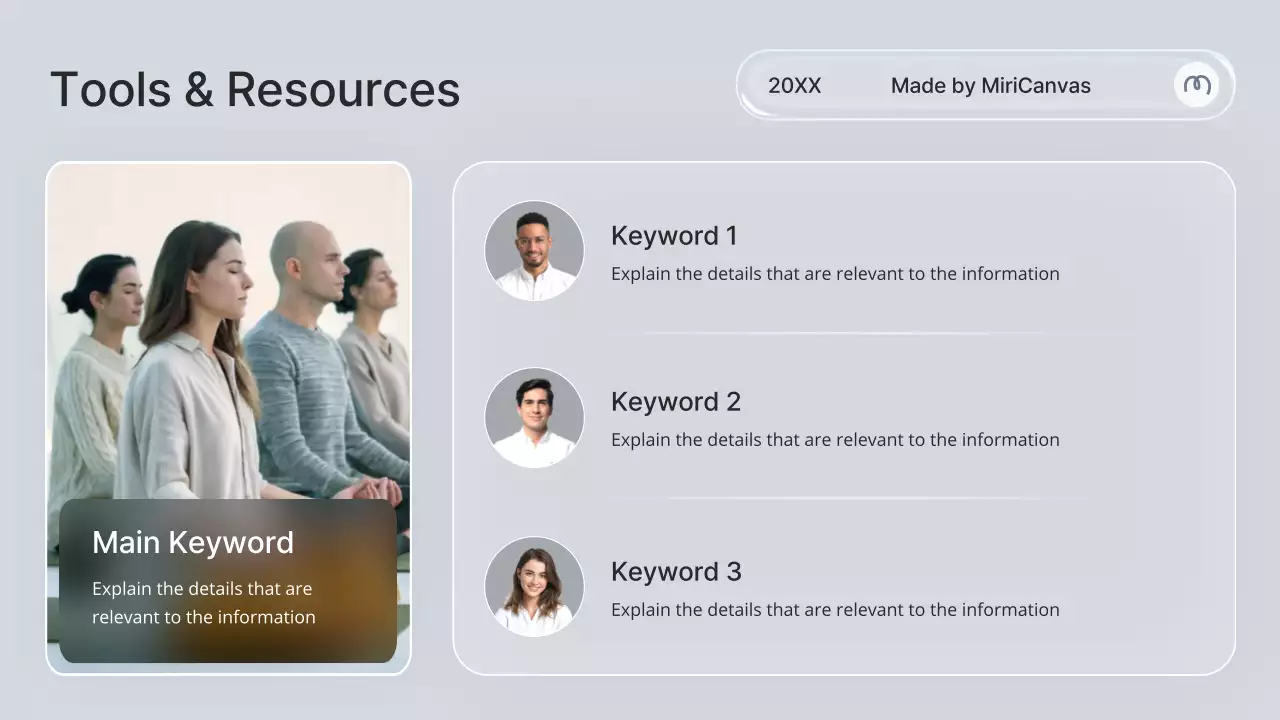This screenshot has height=720, width=1280.
Task: Click the circular logo badge on the right
Action: pos(1197,85)
